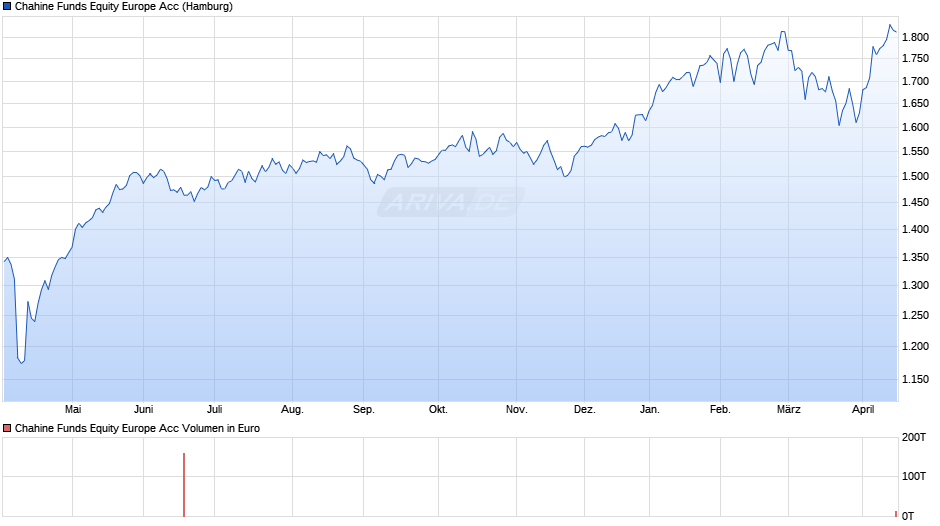
Task: Click the 'Juni' month label
Action: 143,409
